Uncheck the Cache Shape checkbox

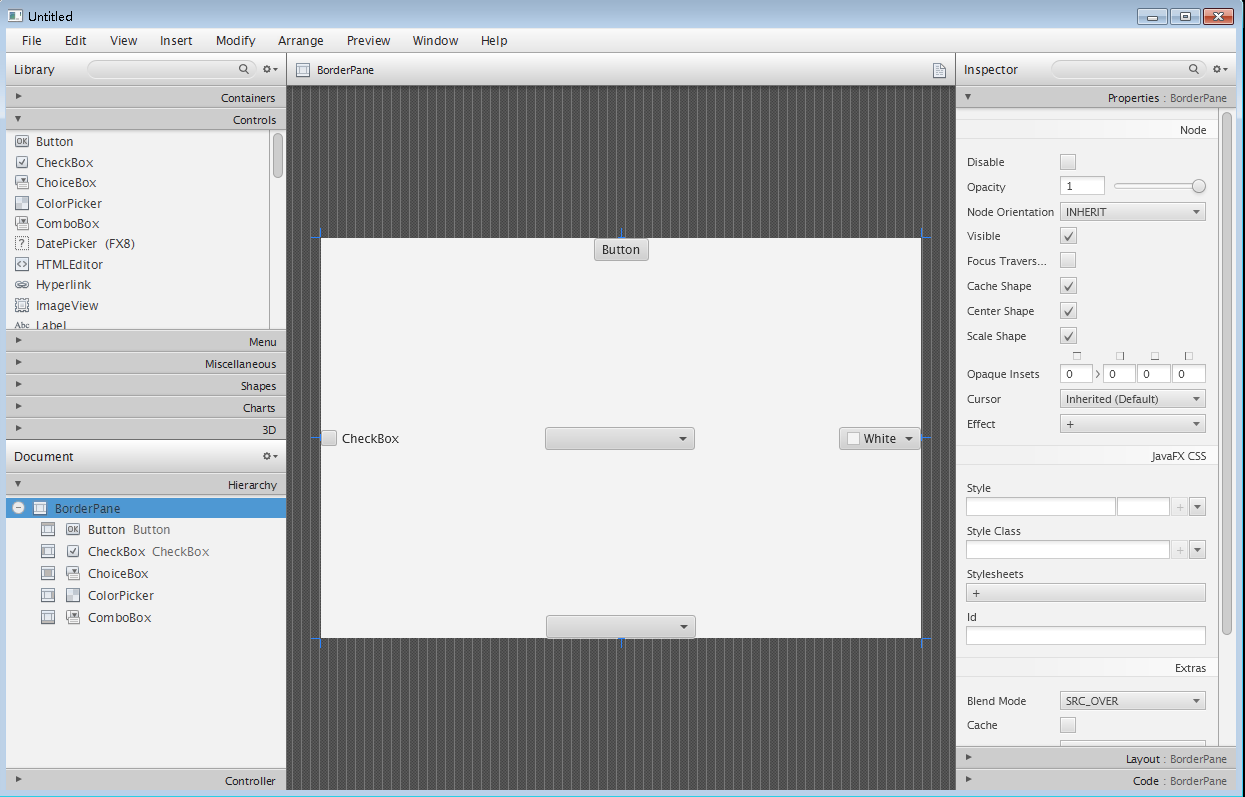1068,286
